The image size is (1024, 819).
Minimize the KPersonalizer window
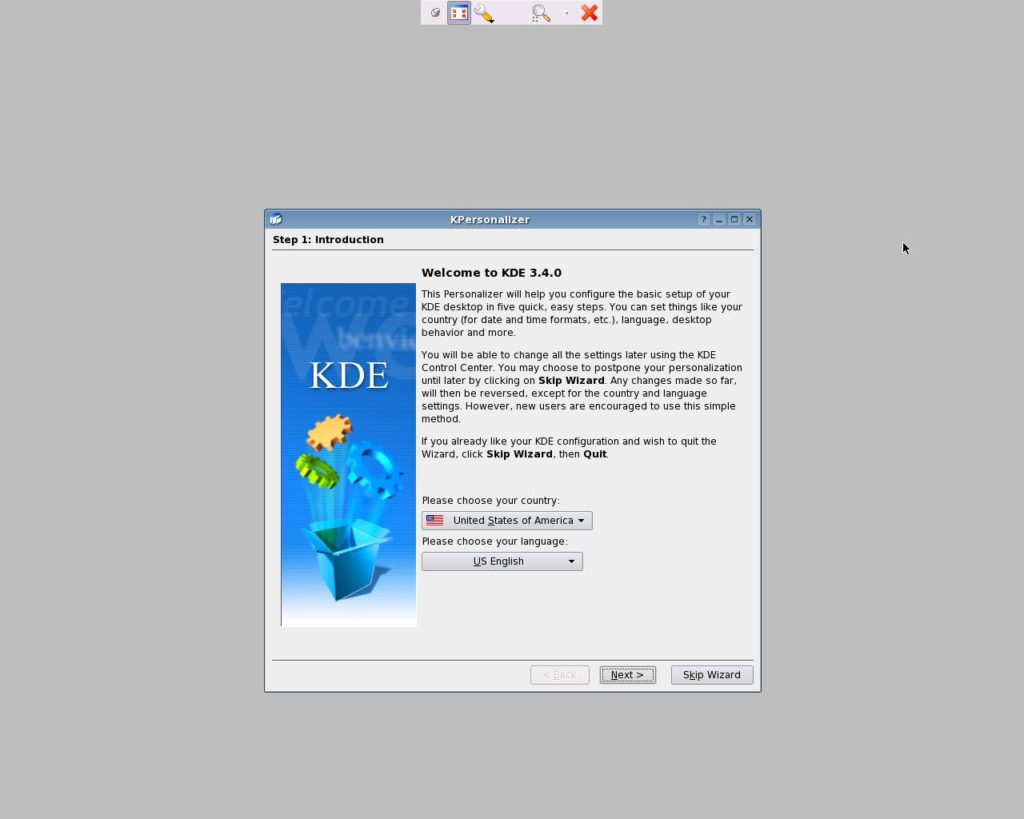(x=719, y=219)
